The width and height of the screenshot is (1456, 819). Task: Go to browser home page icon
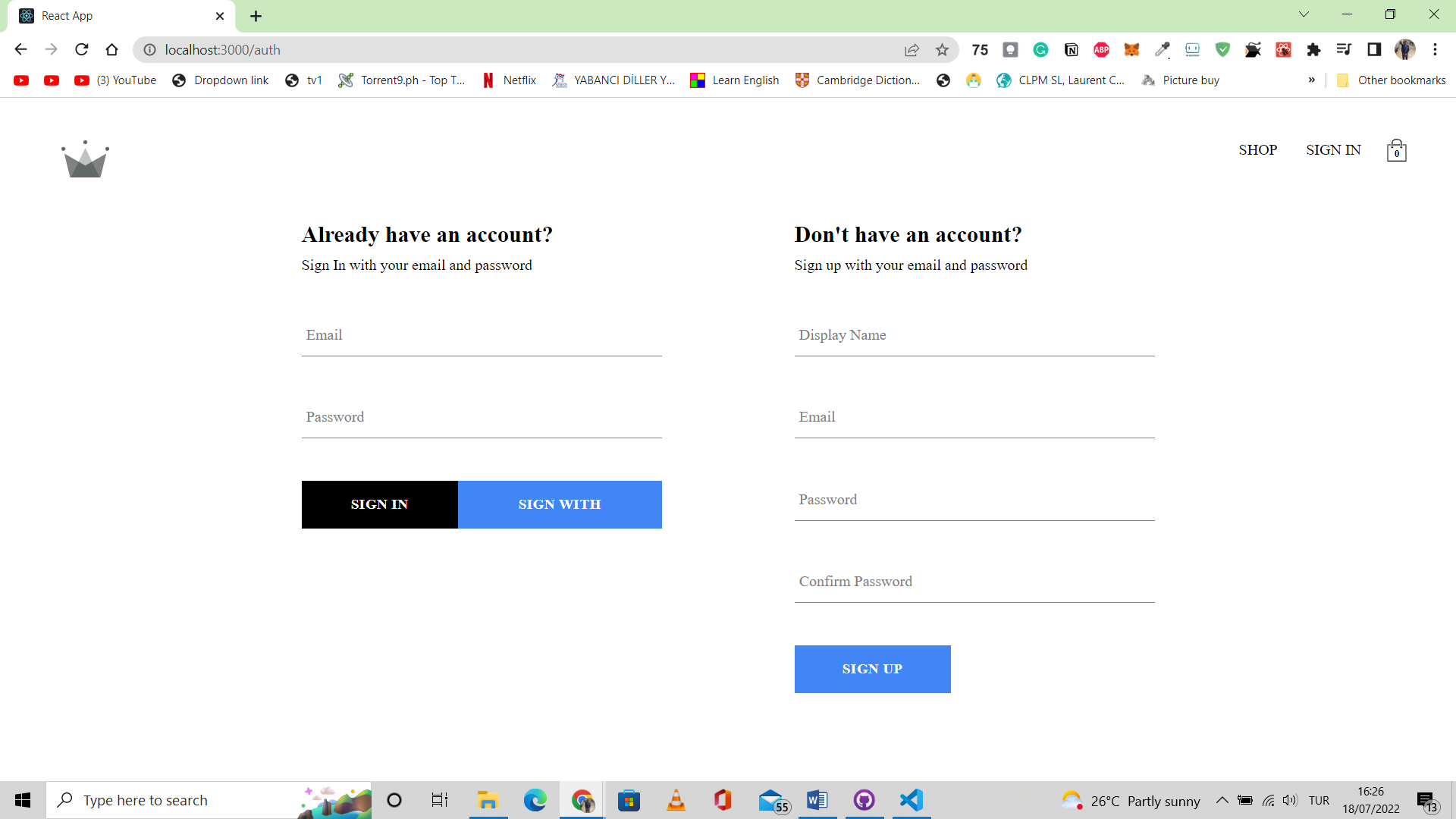click(x=112, y=50)
